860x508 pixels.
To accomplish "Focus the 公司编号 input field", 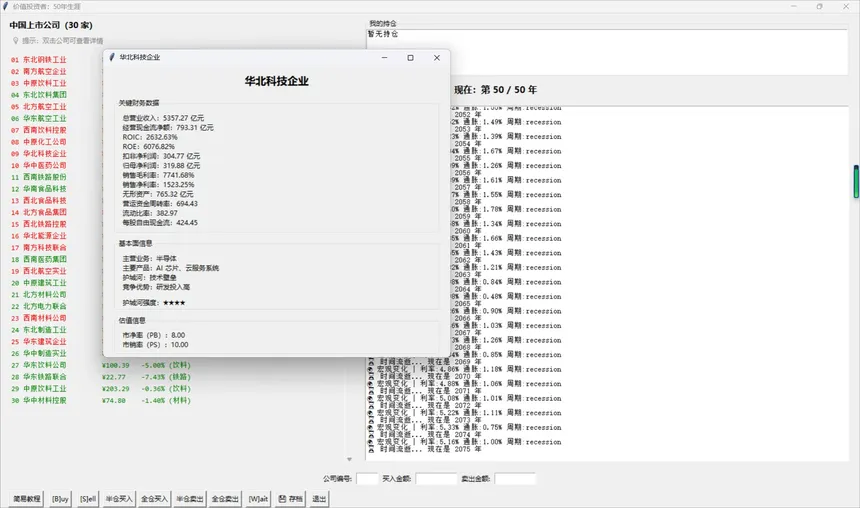I will [x=367, y=479].
